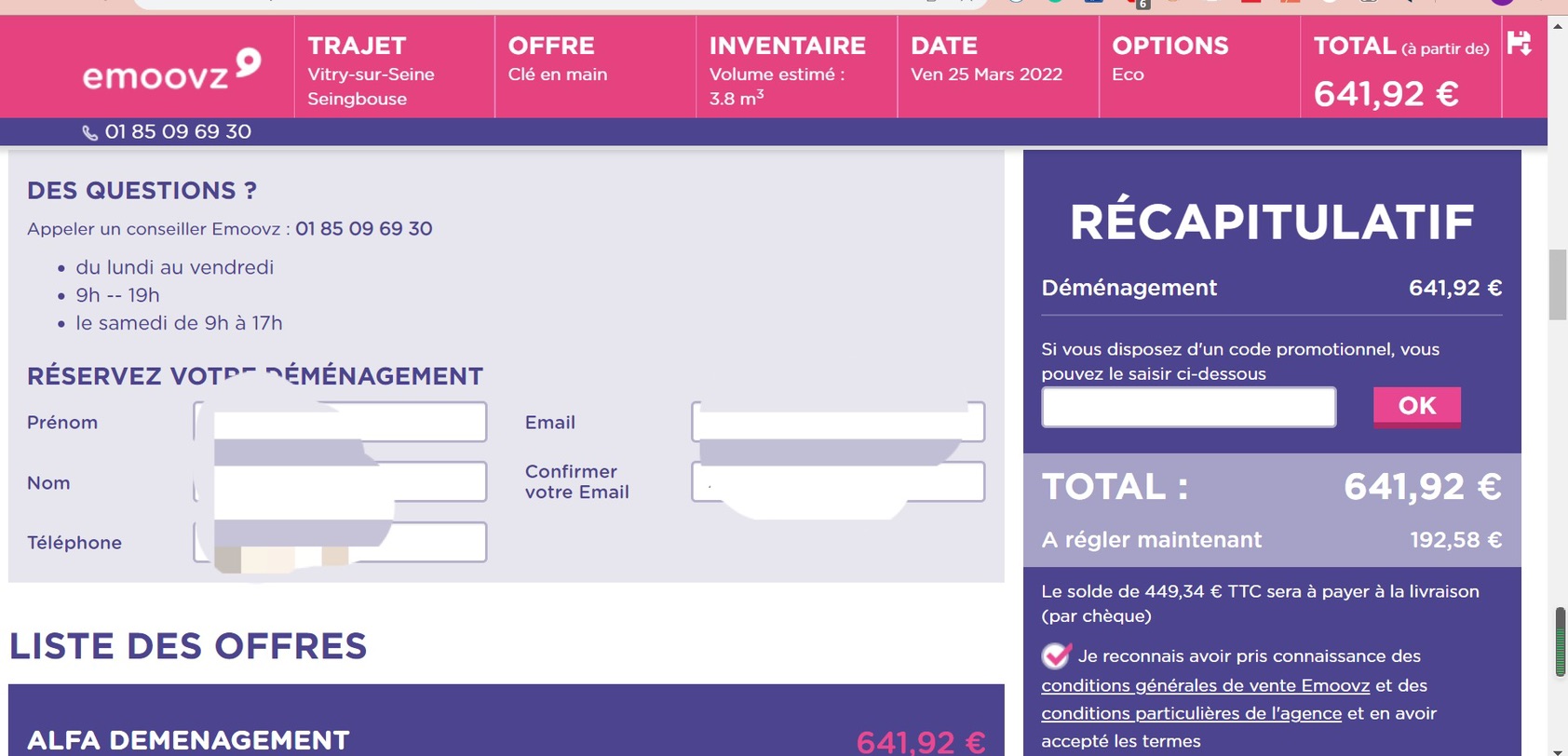
Task: Save the quote with the floppy disk icon
Action: click(1519, 43)
